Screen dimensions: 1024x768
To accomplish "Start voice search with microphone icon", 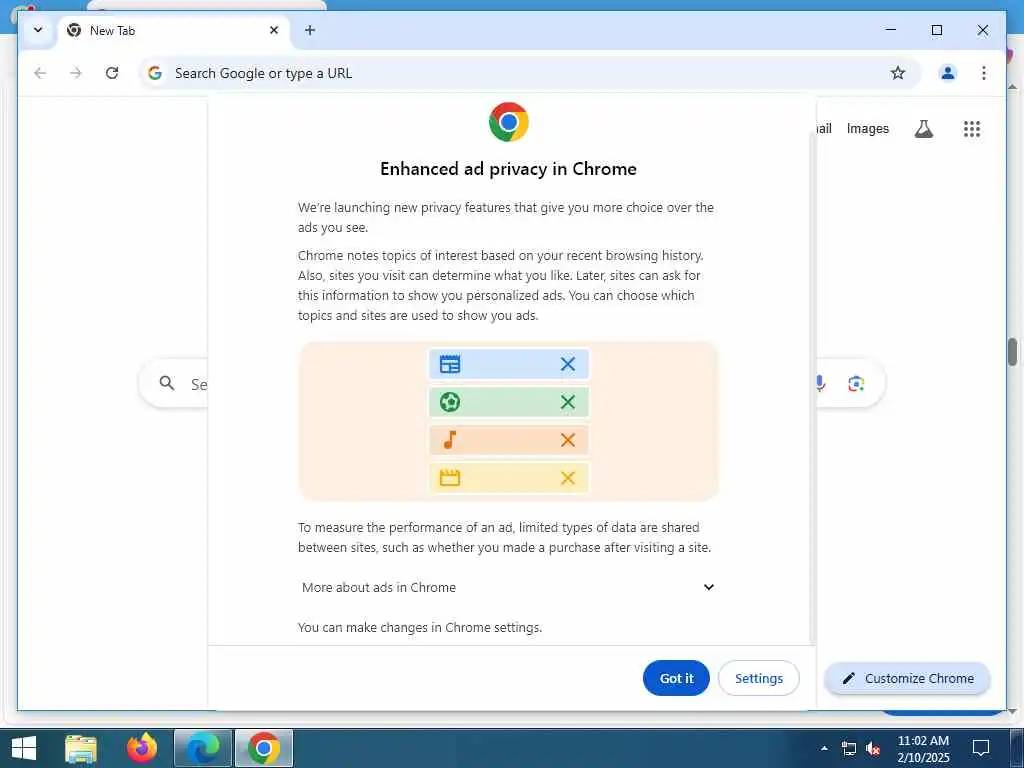I will [820, 383].
